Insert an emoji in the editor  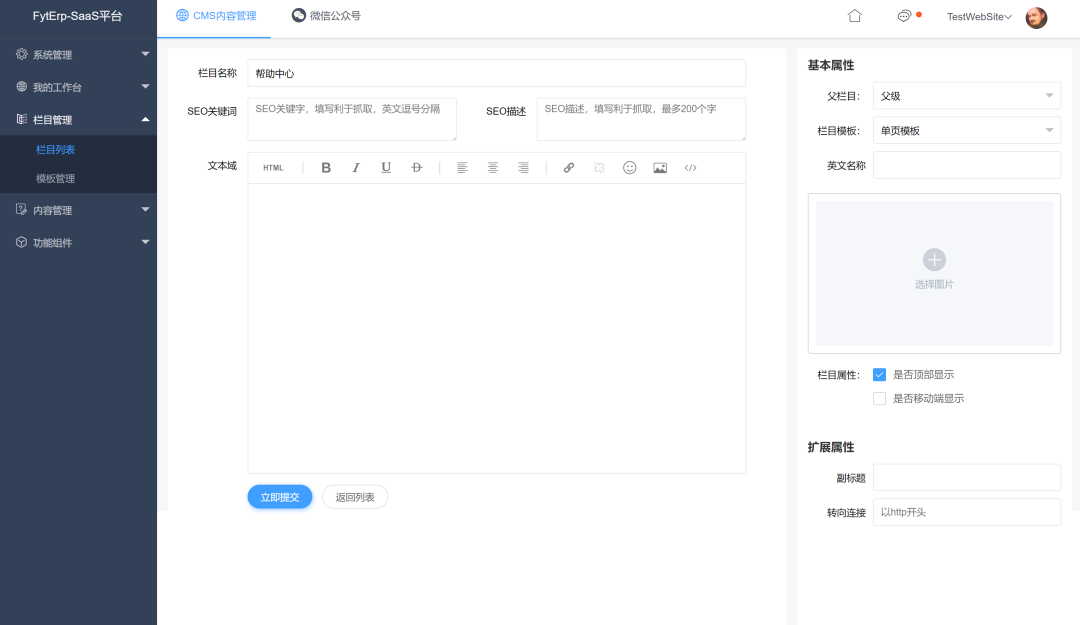629,167
